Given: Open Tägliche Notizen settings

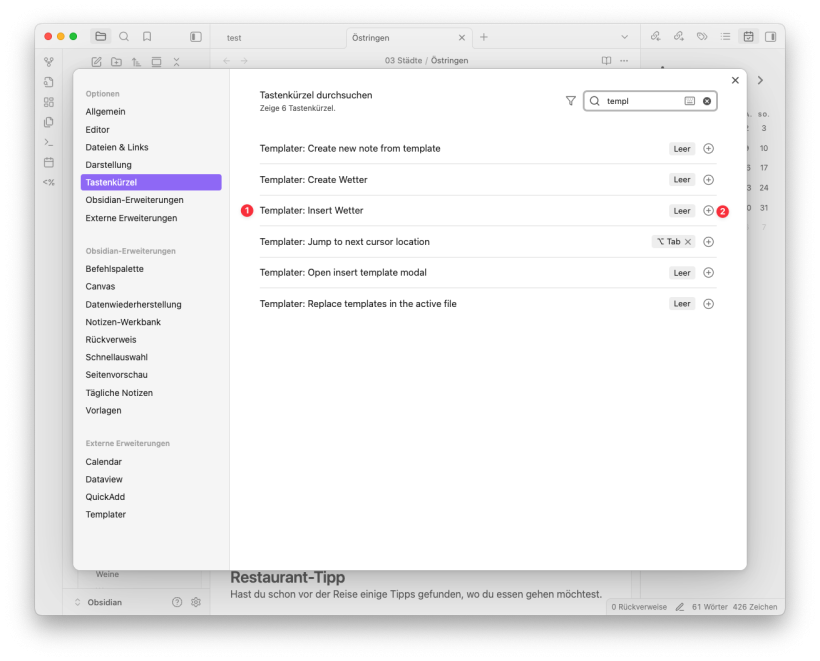Looking at the screenshot, I should pos(151,393).
